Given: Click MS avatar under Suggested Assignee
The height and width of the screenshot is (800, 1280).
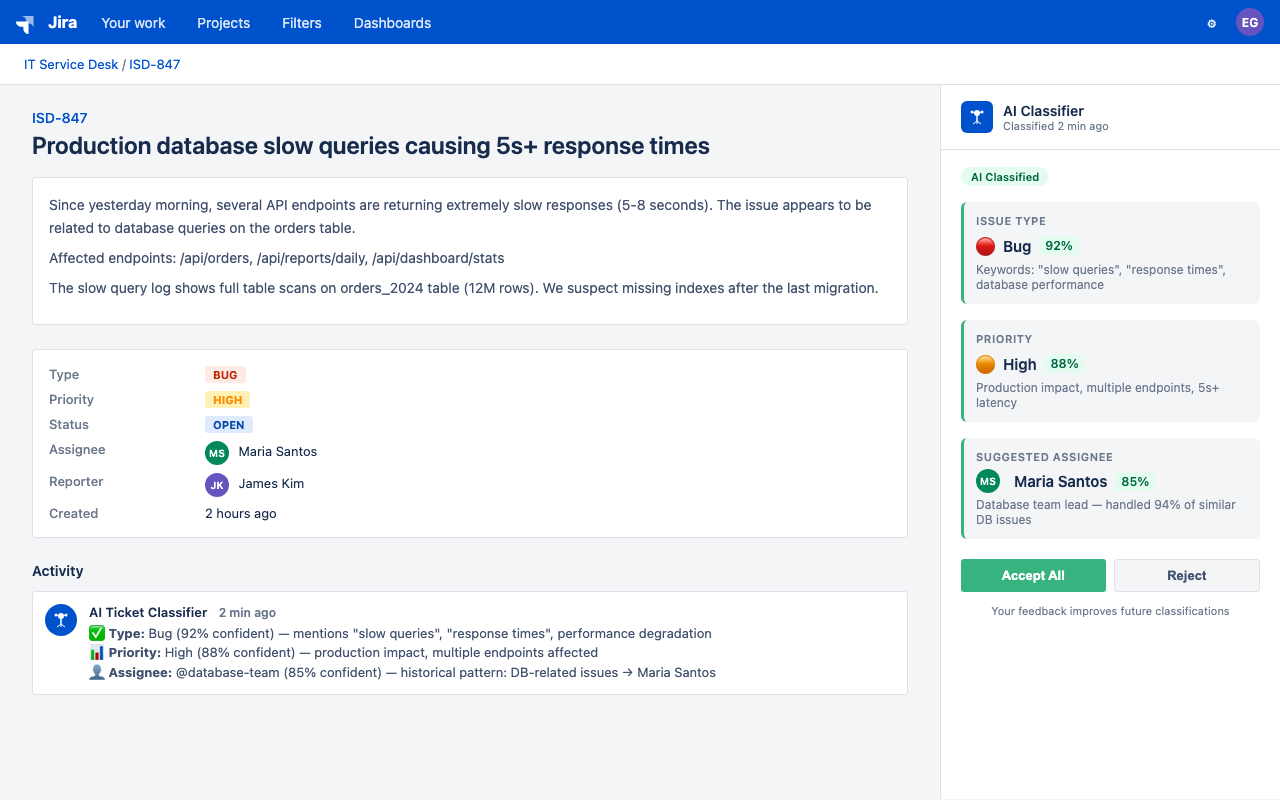Looking at the screenshot, I should click(987, 481).
